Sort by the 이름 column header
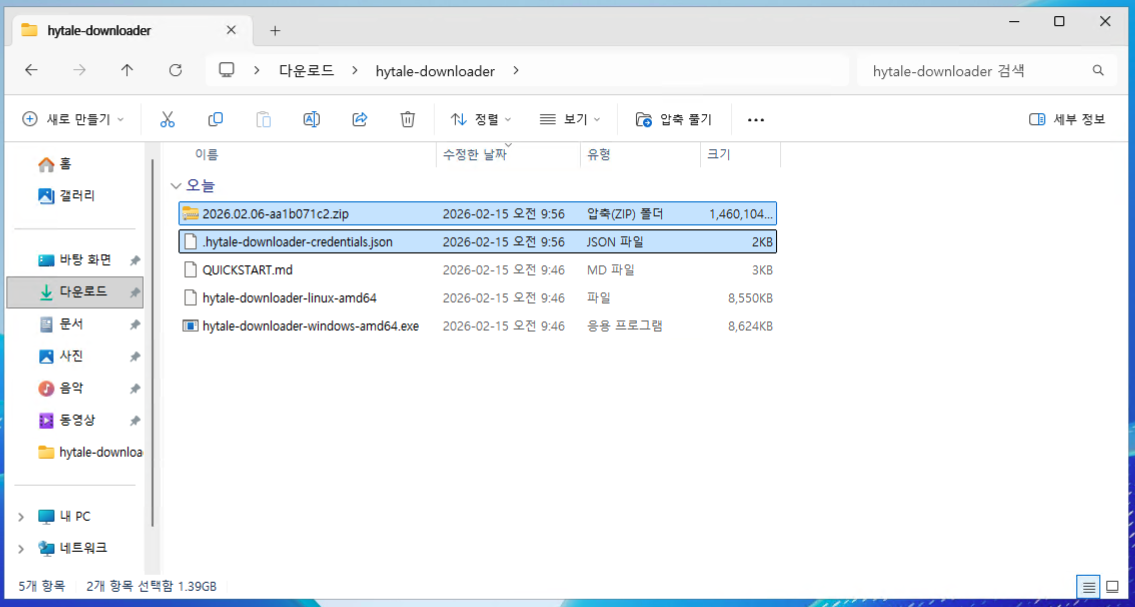This screenshot has height=607, width=1135. [206, 154]
